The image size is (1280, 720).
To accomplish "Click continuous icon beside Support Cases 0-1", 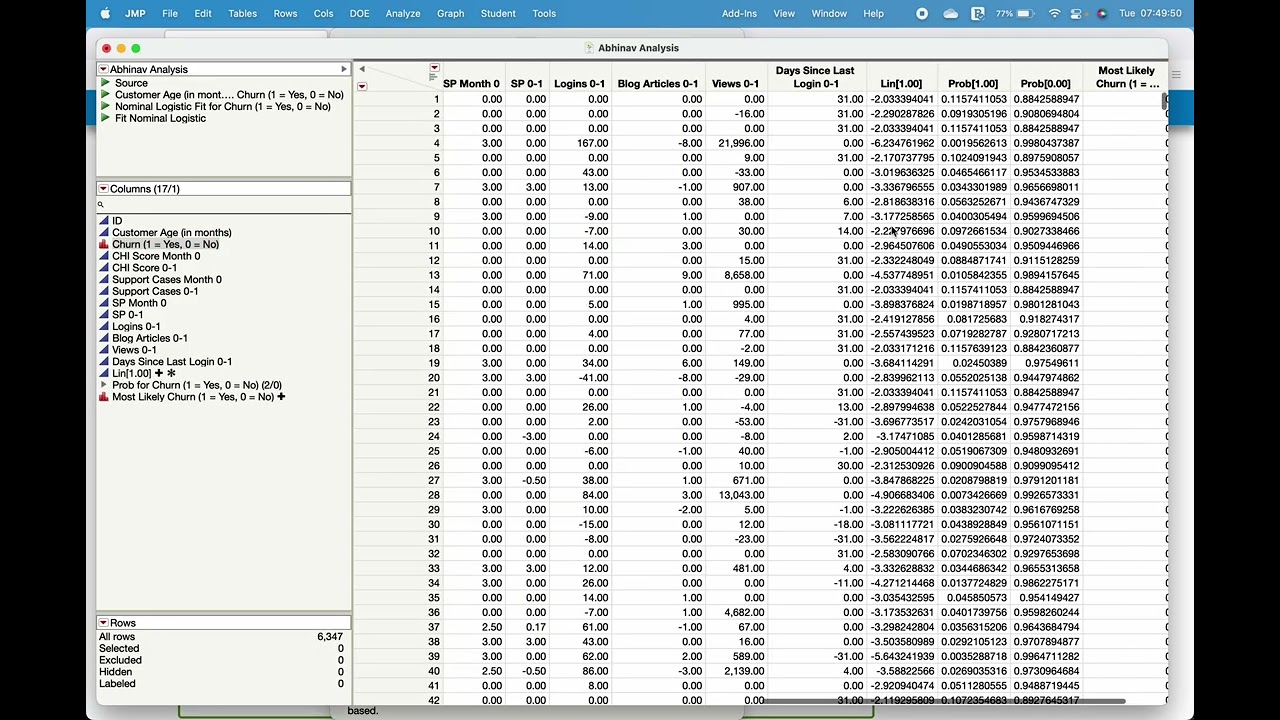I will 103,291.
